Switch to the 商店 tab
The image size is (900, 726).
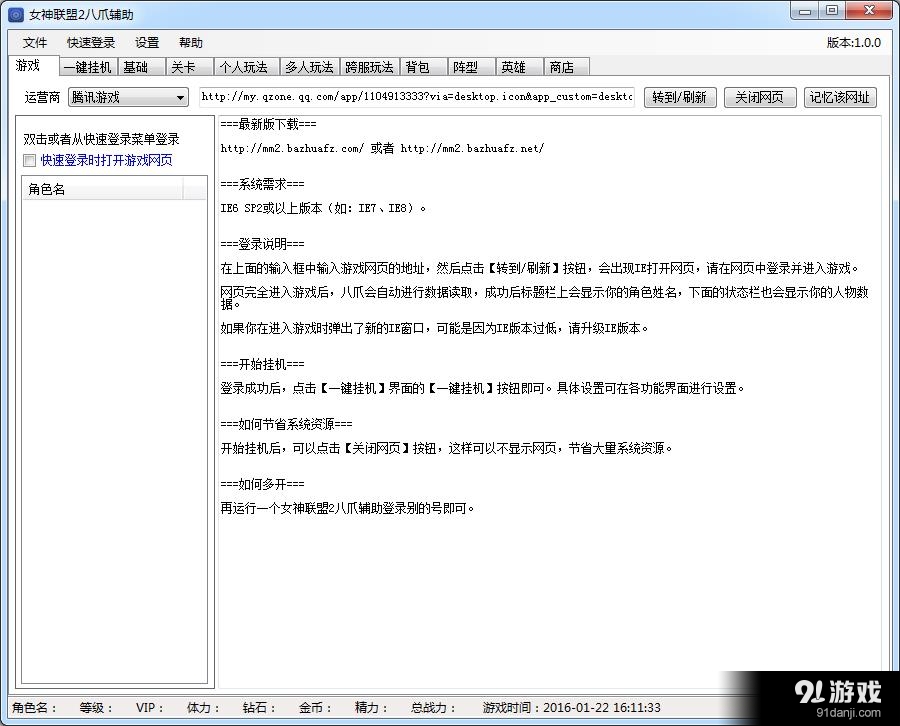click(x=567, y=67)
